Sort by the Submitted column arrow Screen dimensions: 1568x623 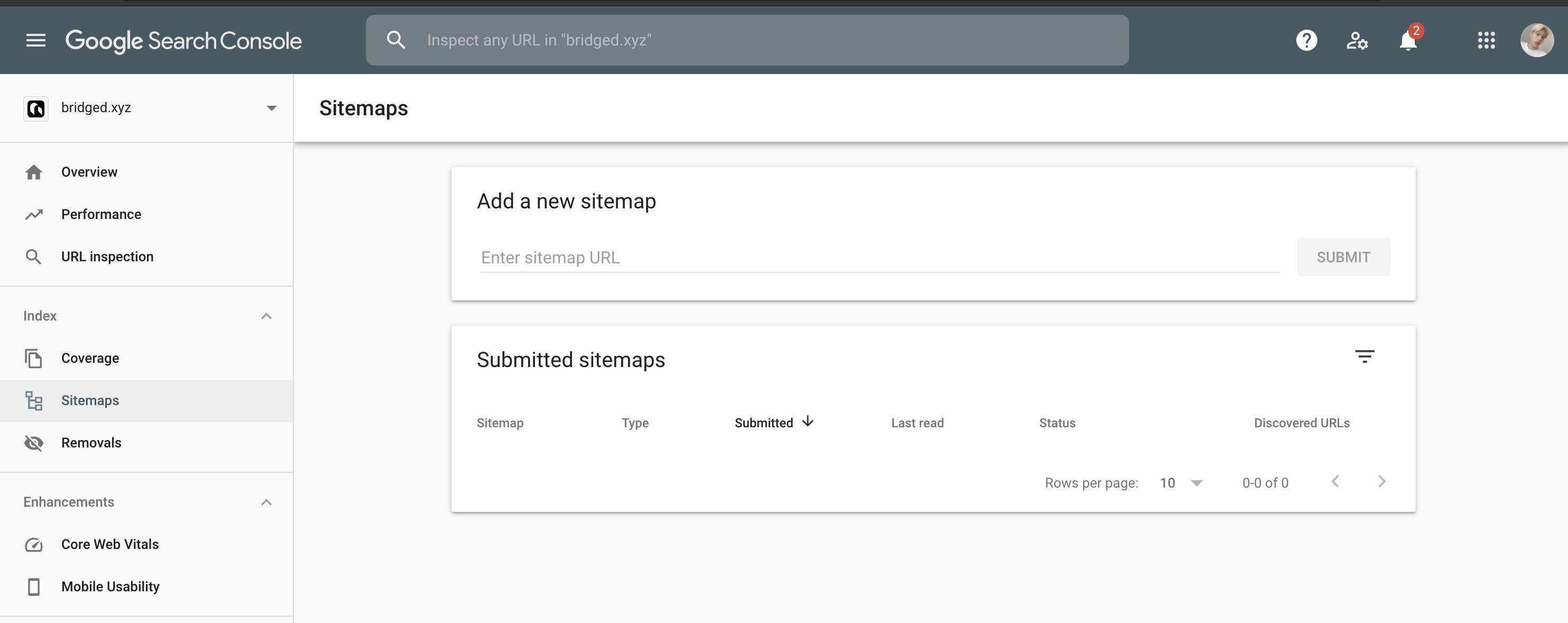point(808,422)
